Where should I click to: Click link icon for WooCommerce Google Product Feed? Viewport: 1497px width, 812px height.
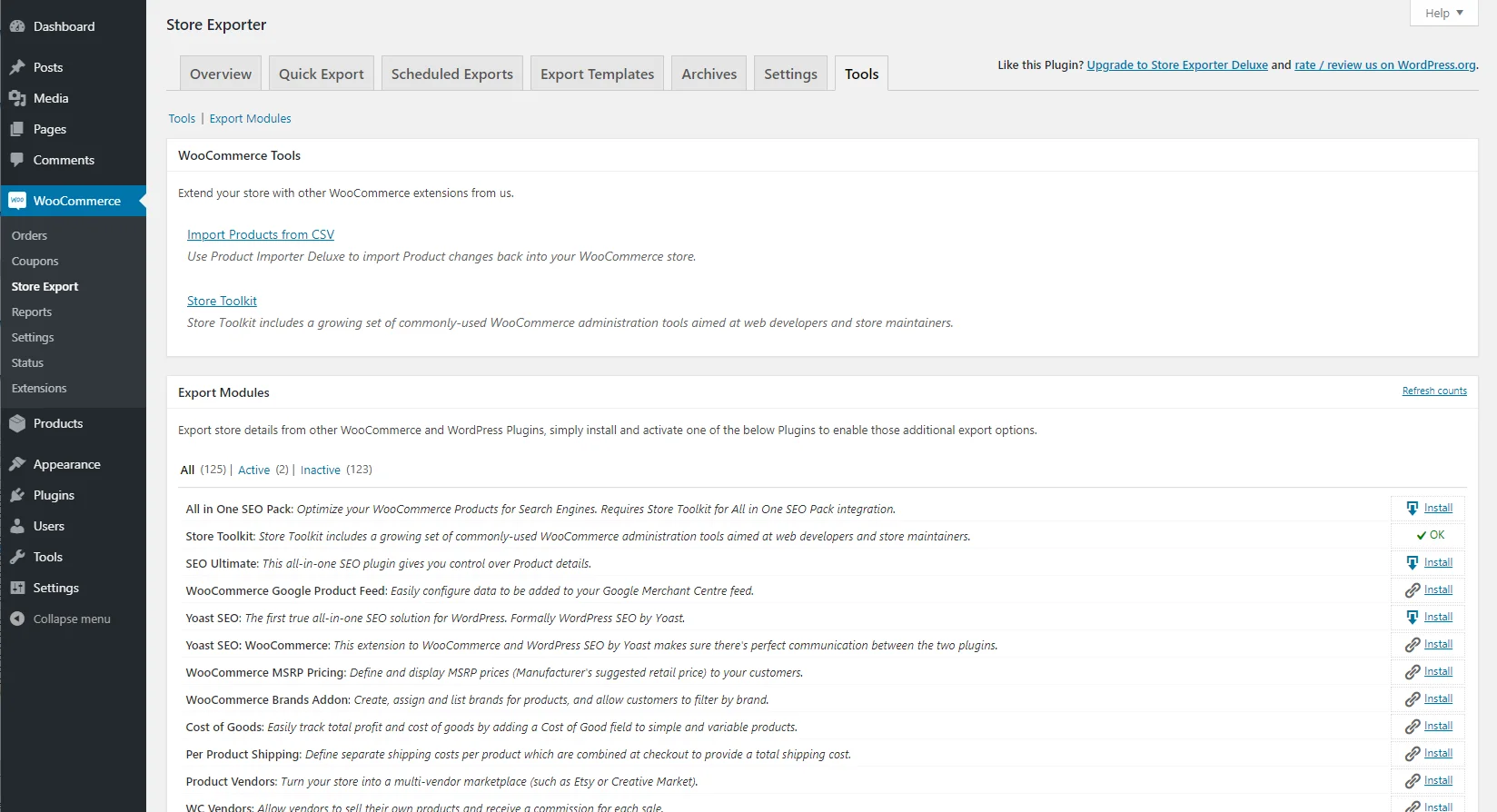pyautogui.click(x=1413, y=590)
